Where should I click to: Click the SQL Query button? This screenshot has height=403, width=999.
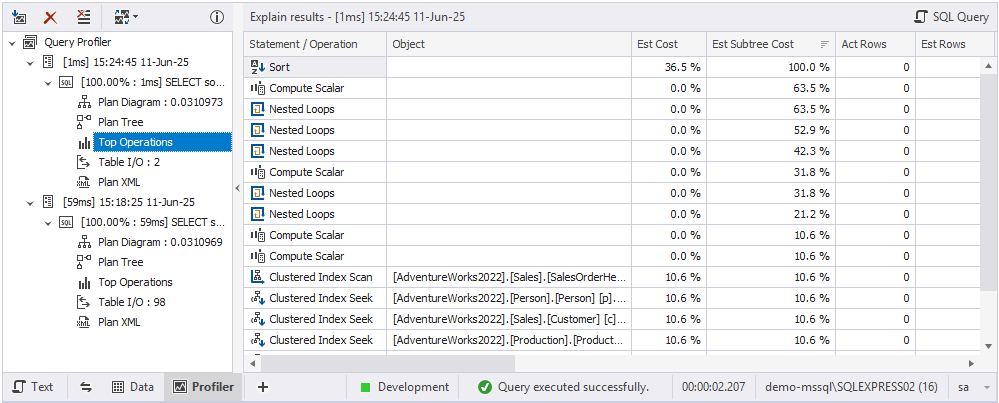[x=950, y=17]
